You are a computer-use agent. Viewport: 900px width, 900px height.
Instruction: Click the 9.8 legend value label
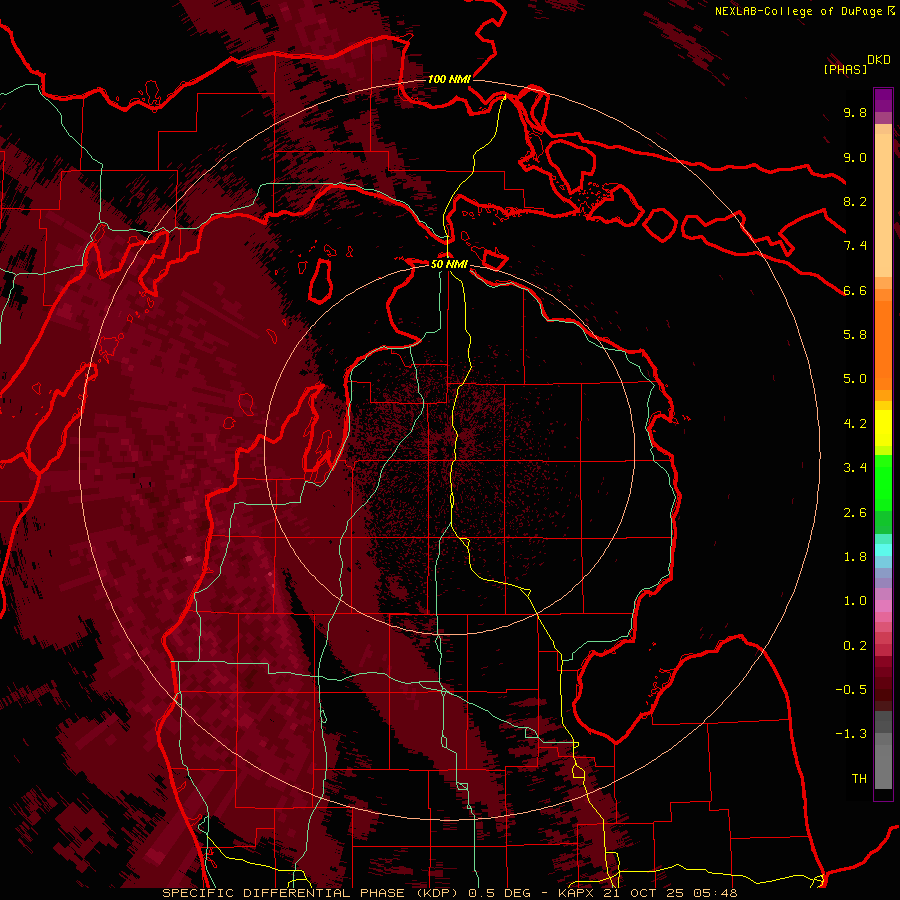(854, 113)
